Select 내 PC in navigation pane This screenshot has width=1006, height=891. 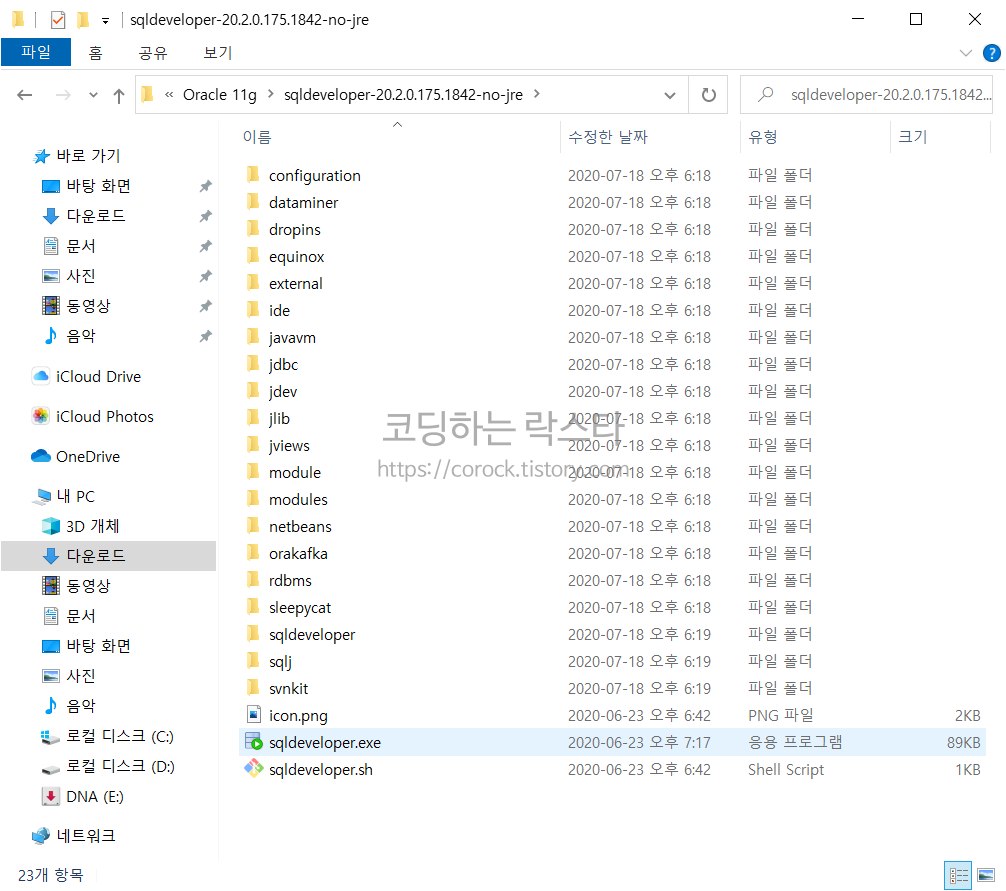click(x=75, y=496)
